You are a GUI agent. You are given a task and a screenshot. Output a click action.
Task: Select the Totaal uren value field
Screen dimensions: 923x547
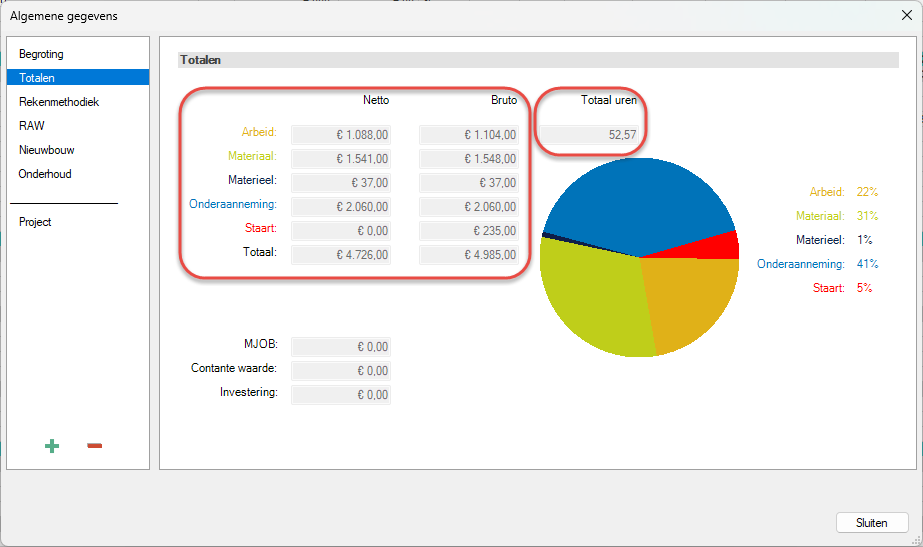[x=590, y=134]
